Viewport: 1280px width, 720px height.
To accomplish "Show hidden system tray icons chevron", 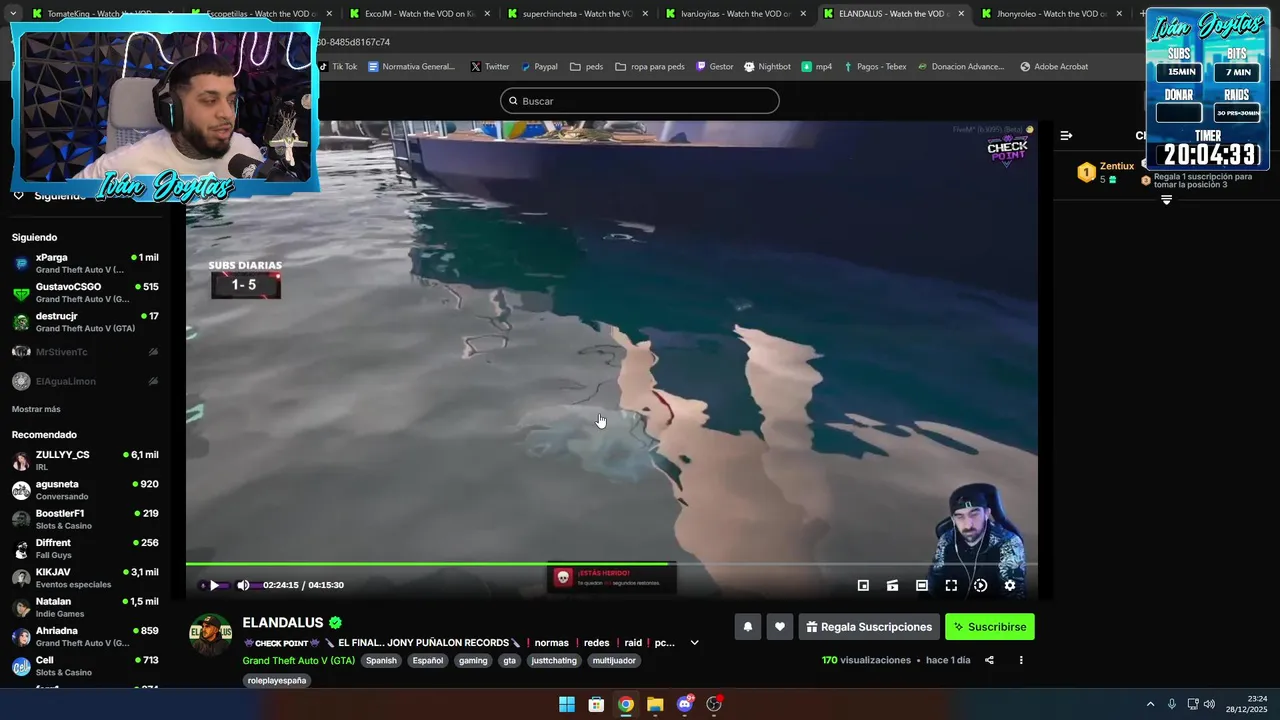I will click(1150, 704).
